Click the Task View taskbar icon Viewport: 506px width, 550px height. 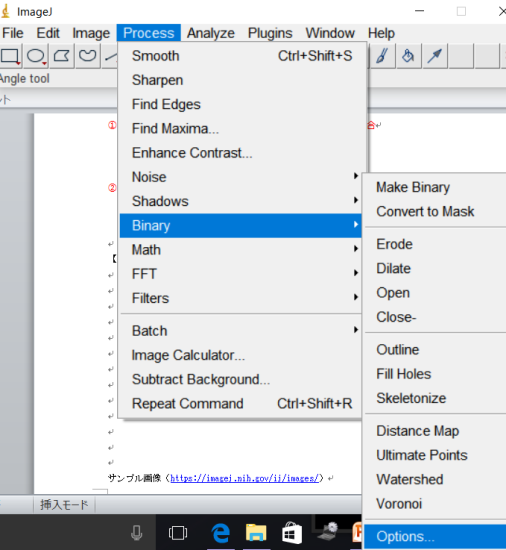pos(178,533)
